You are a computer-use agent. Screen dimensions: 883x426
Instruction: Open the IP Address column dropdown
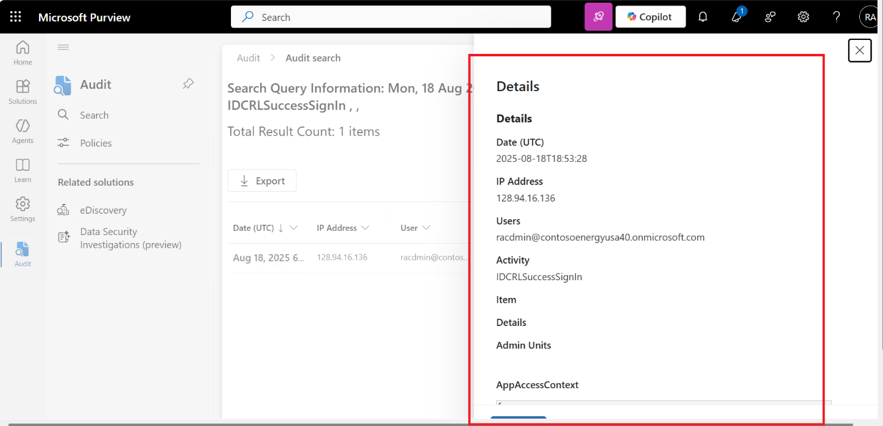[x=365, y=228]
